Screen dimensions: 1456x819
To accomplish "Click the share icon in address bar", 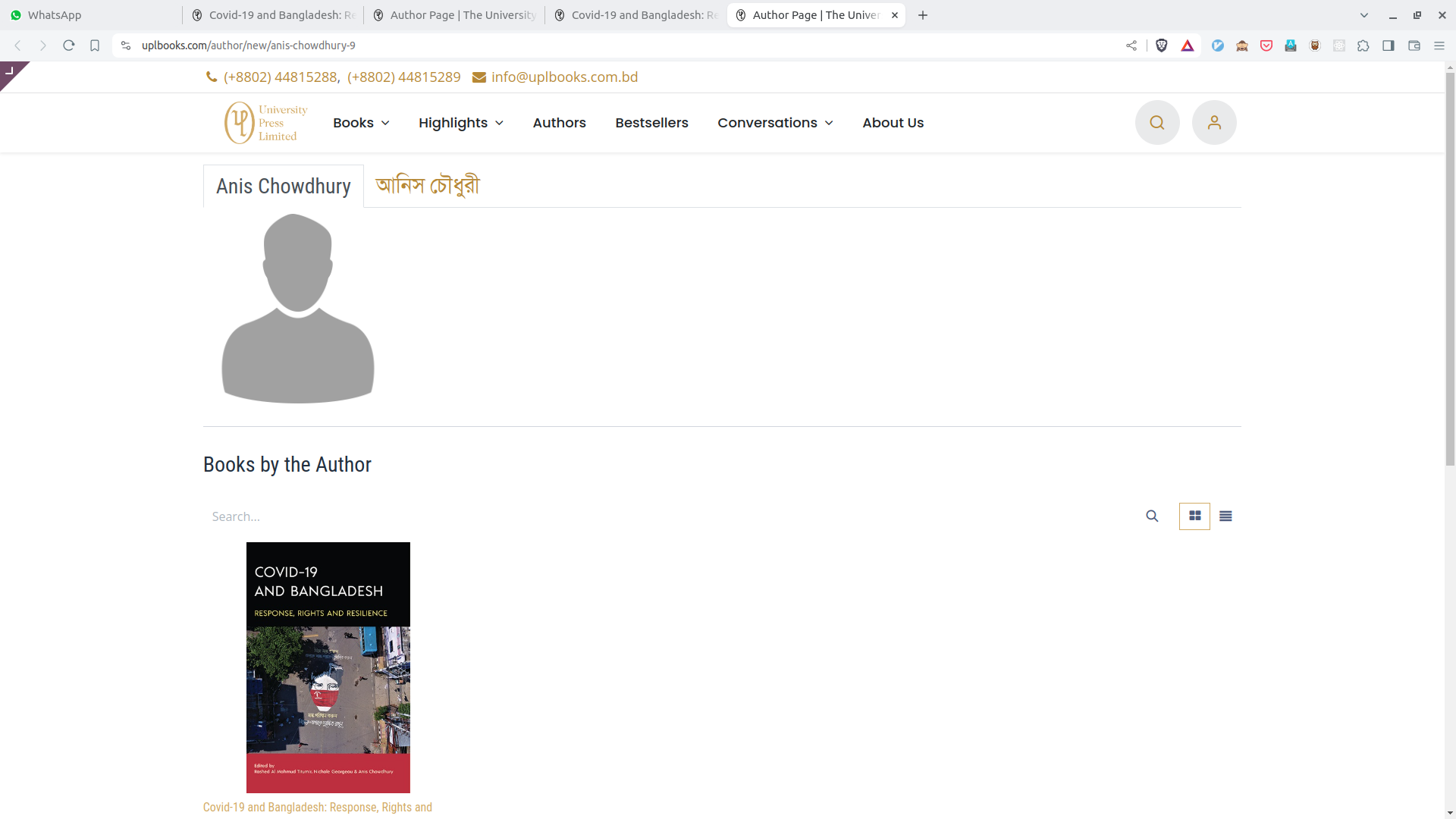I will point(1131,45).
